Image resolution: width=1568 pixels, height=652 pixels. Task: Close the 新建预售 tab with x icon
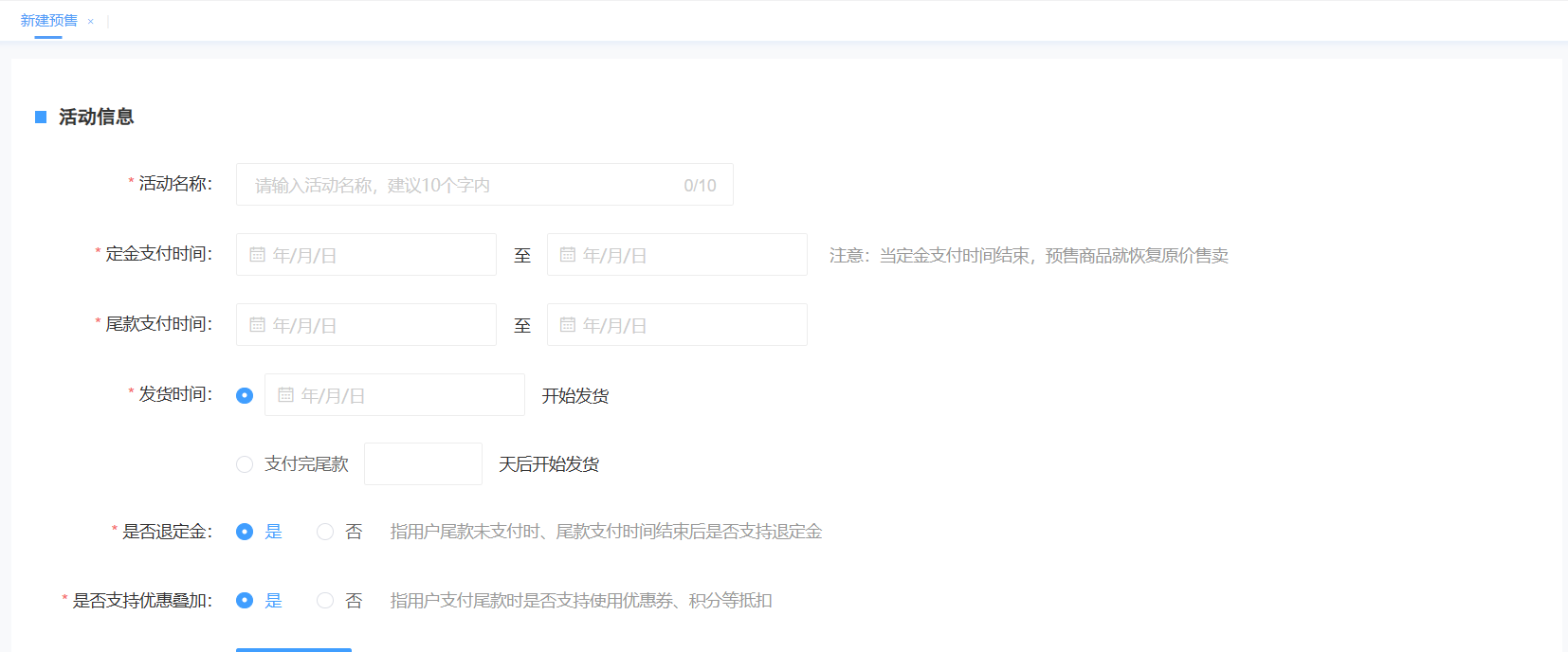tap(91, 22)
